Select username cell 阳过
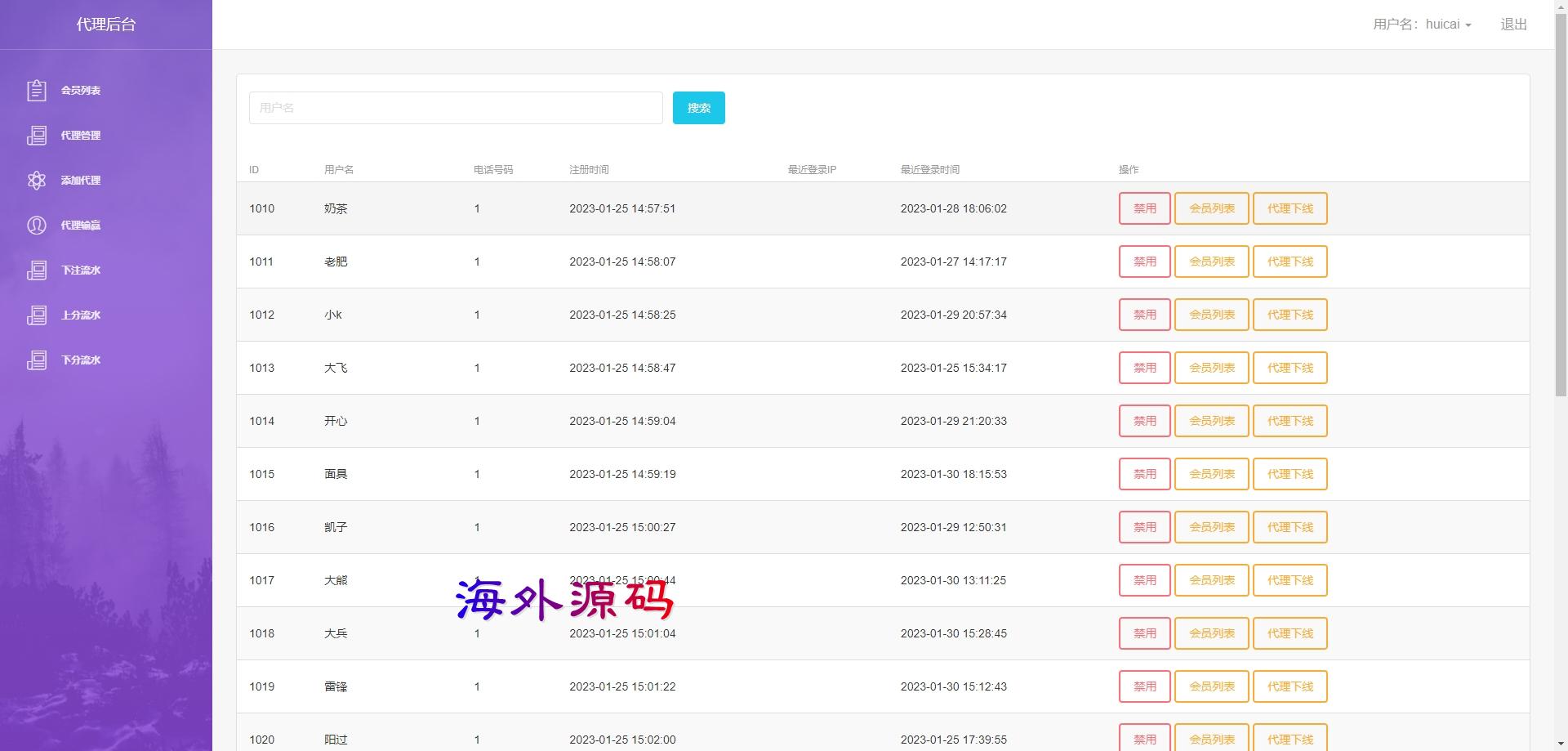 point(336,740)
